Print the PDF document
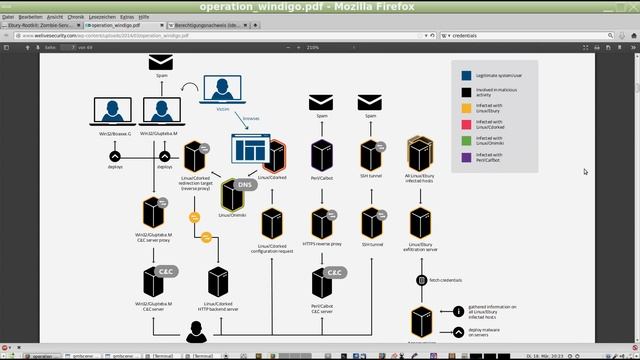 pos(597,47)
